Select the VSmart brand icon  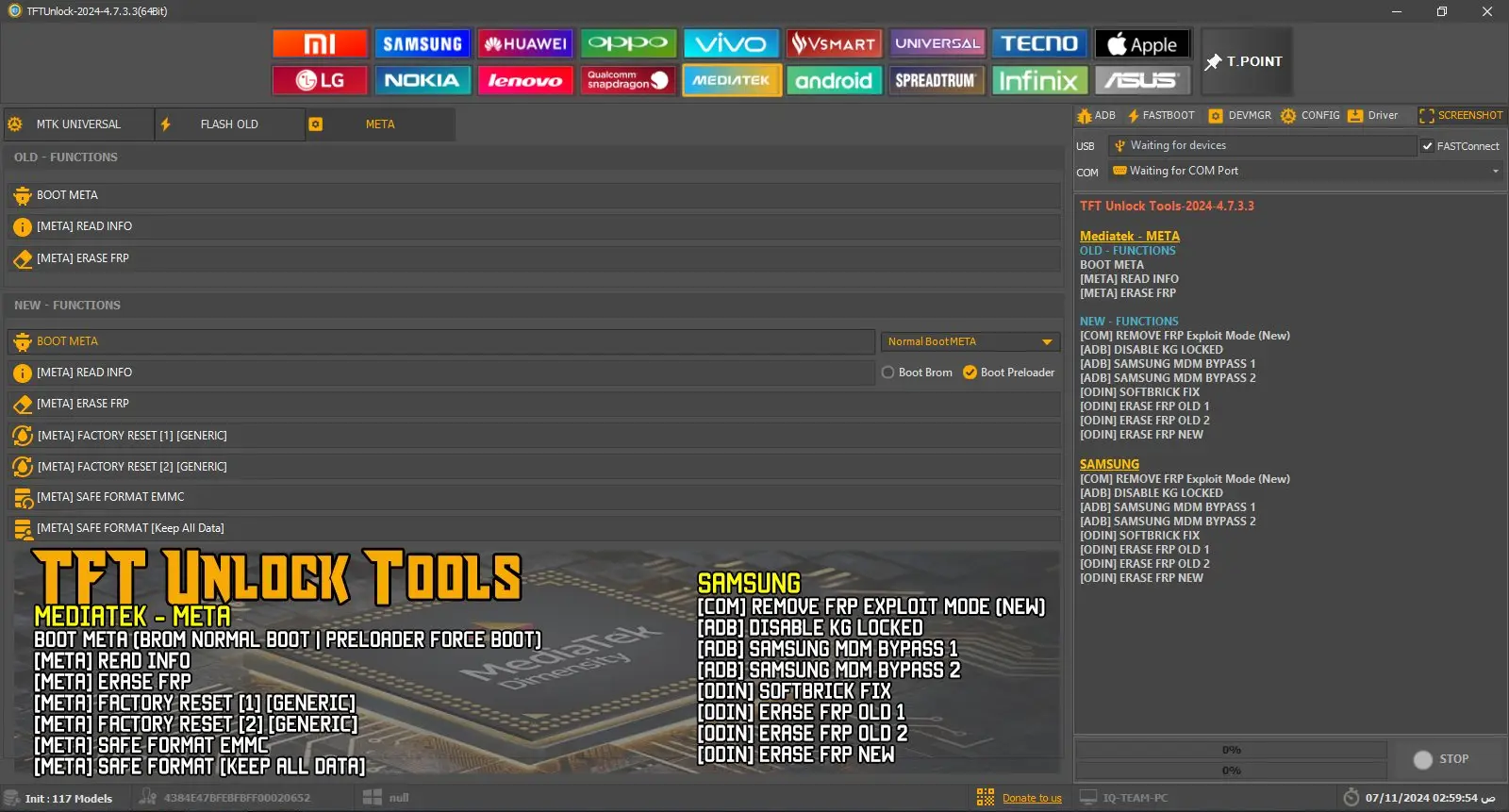[834, 43]
